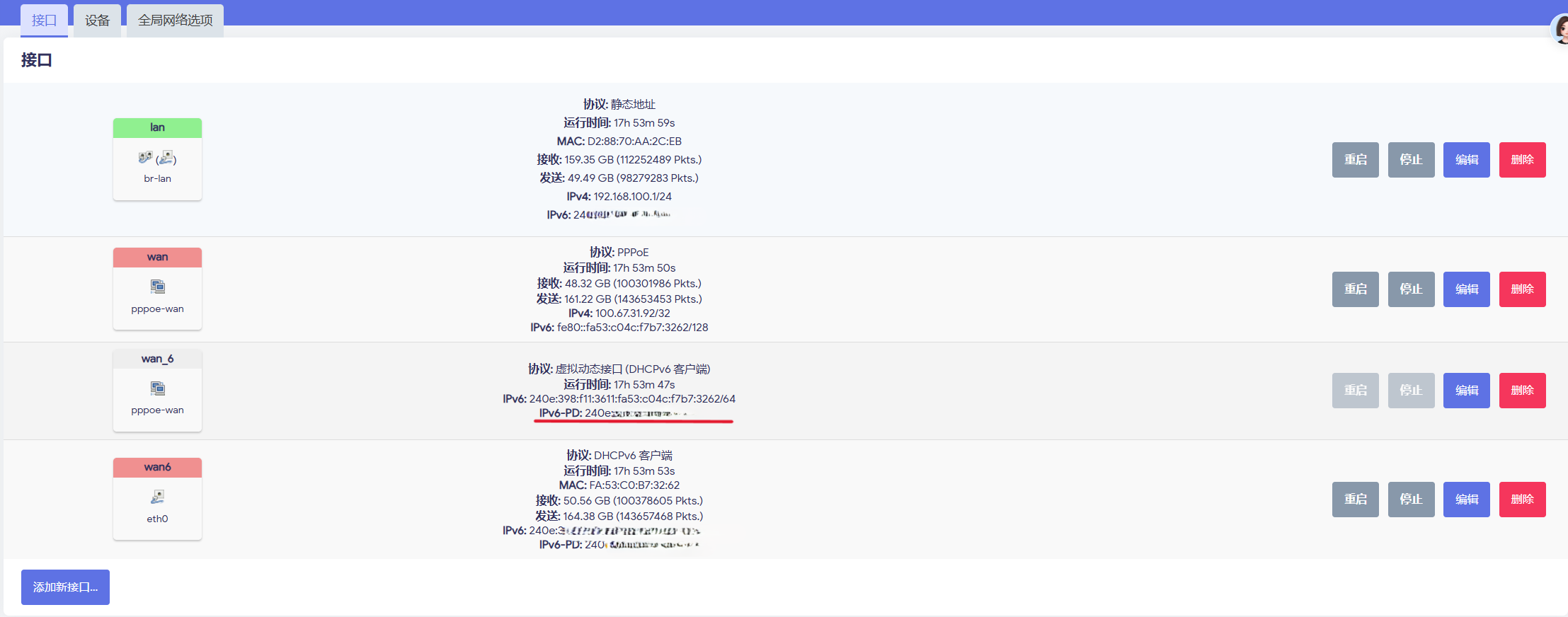Click wan uptime 17h 53m 50s
The height and width of the screenshot is (617, 1568).
point(619,268)
